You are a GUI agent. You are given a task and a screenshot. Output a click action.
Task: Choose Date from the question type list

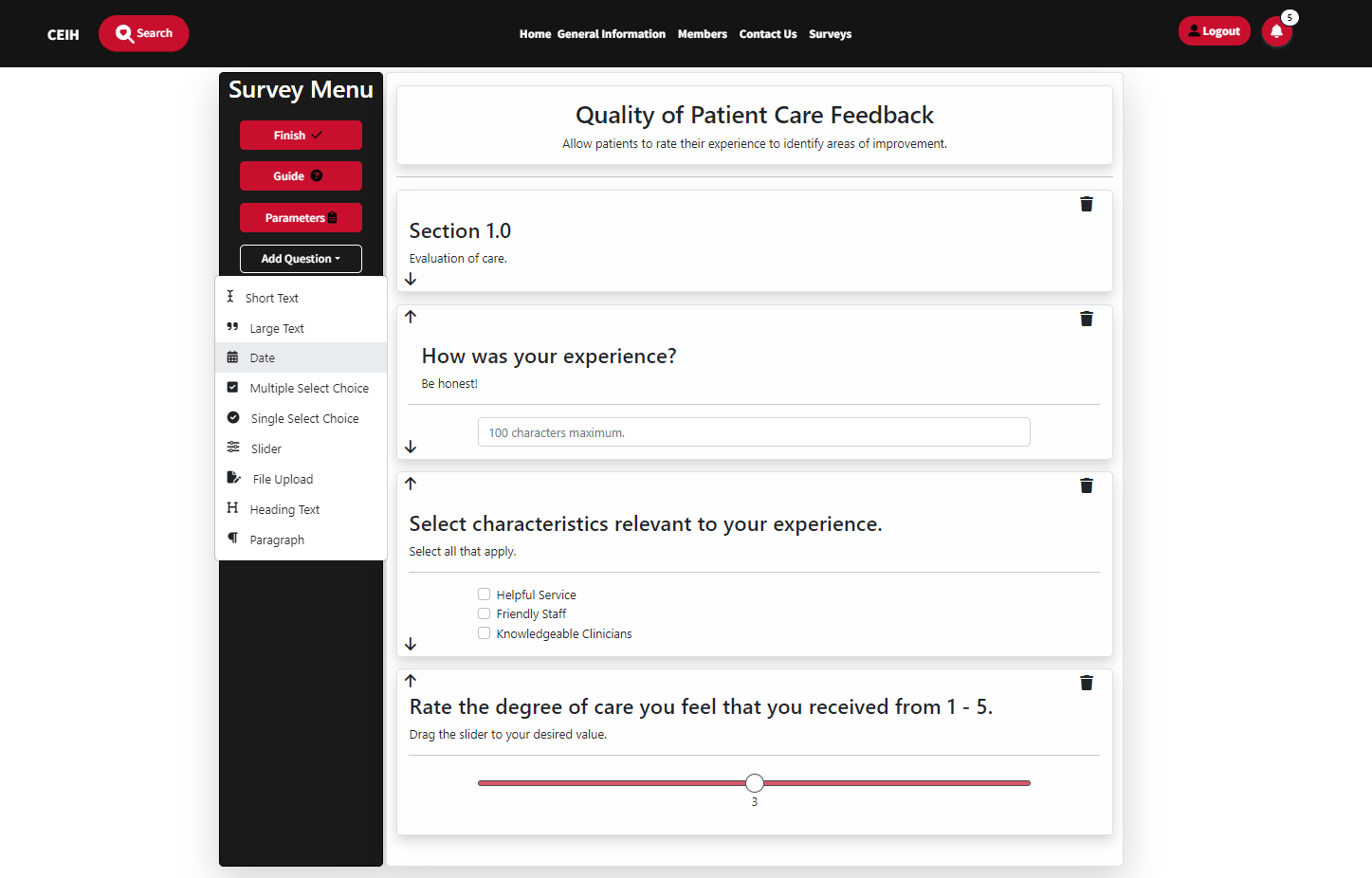[263, 358]
